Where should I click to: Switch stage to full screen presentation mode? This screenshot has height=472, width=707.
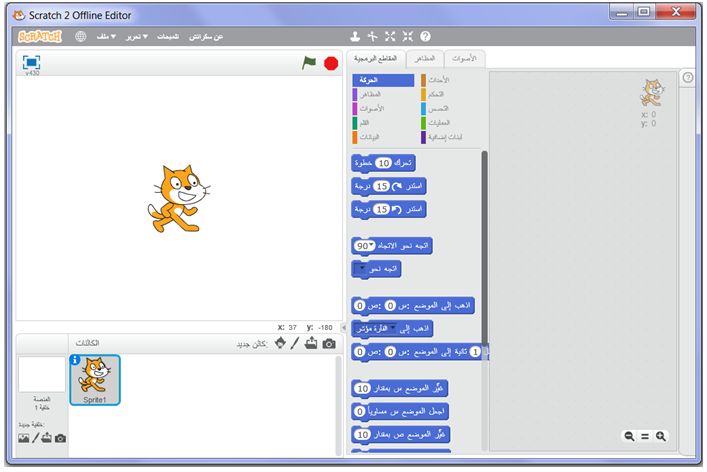[x=32, y=63]
